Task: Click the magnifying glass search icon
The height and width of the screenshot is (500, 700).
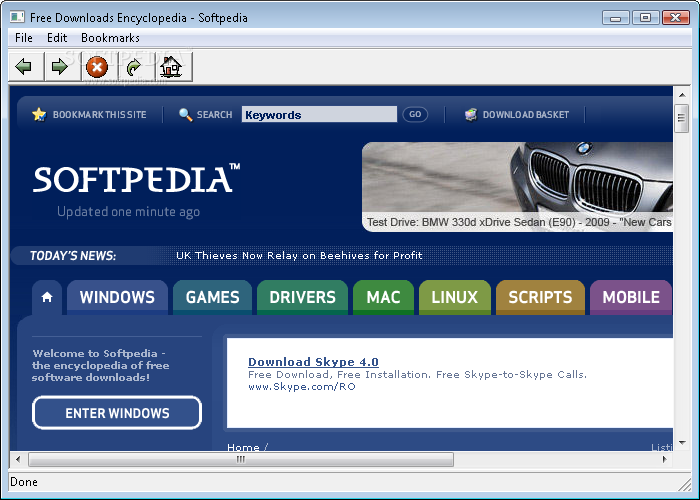Action: coord(185,115)
